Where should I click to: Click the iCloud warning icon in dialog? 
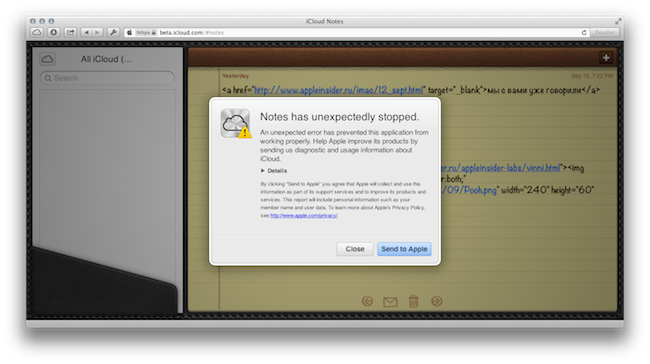[x=235, y=123]
